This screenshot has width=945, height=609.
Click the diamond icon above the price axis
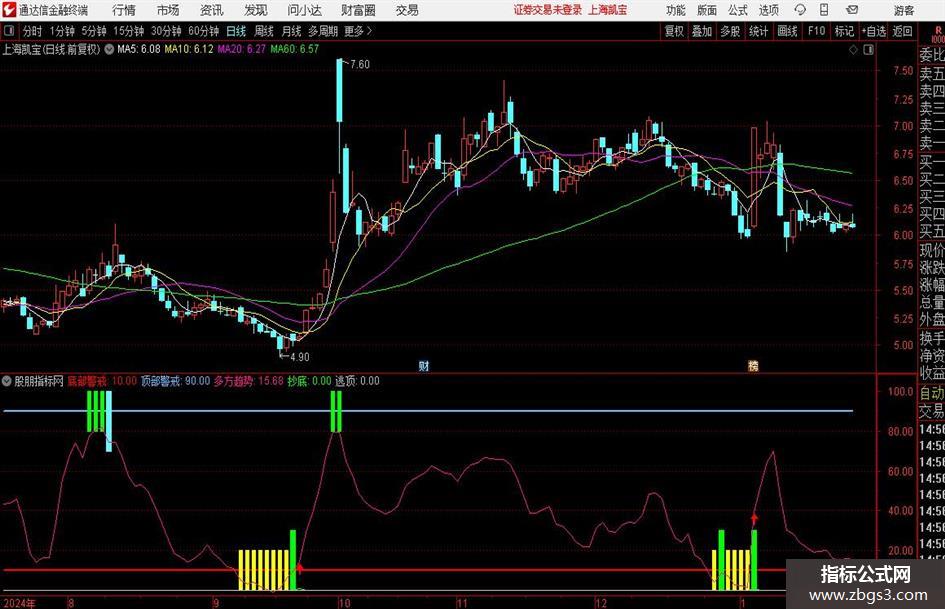(853, 49)
